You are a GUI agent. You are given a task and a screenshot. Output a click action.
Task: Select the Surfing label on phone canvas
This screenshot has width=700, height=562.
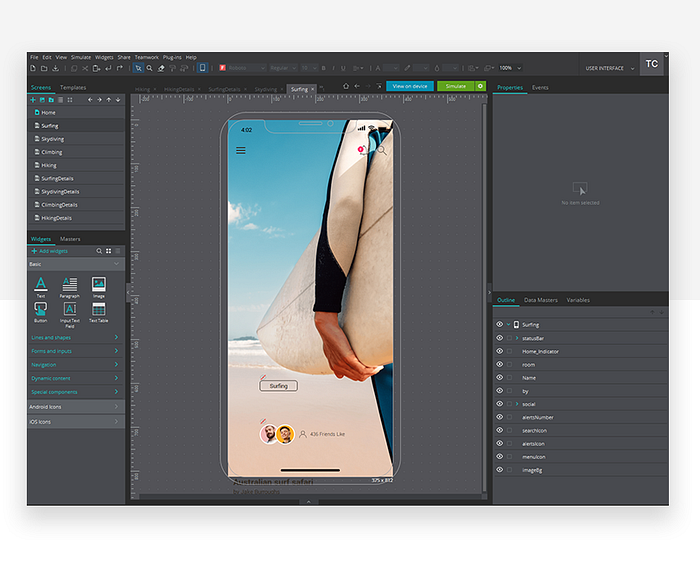(x=279, y=386)
